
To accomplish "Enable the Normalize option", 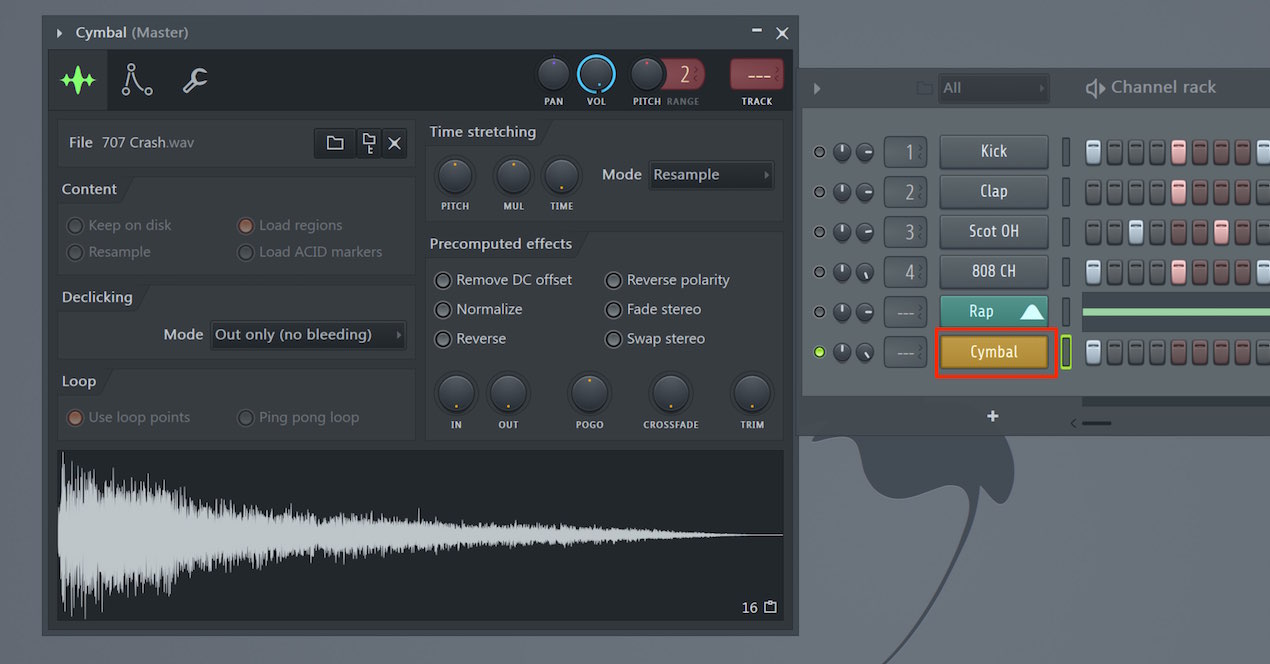I will coord(443,310).
